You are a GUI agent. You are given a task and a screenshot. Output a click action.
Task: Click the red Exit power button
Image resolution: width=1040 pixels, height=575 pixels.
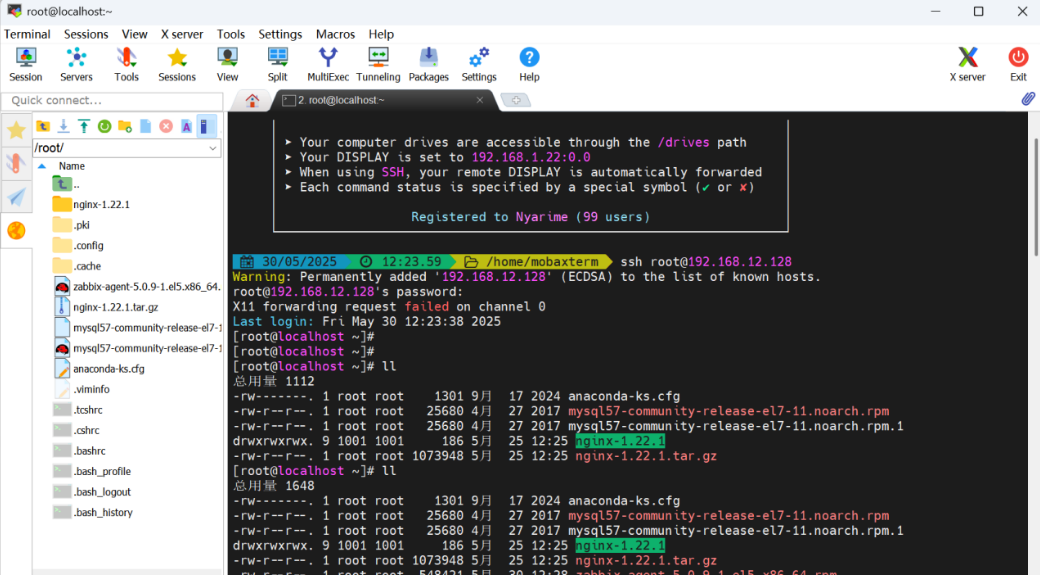[x=1018, y=65]
